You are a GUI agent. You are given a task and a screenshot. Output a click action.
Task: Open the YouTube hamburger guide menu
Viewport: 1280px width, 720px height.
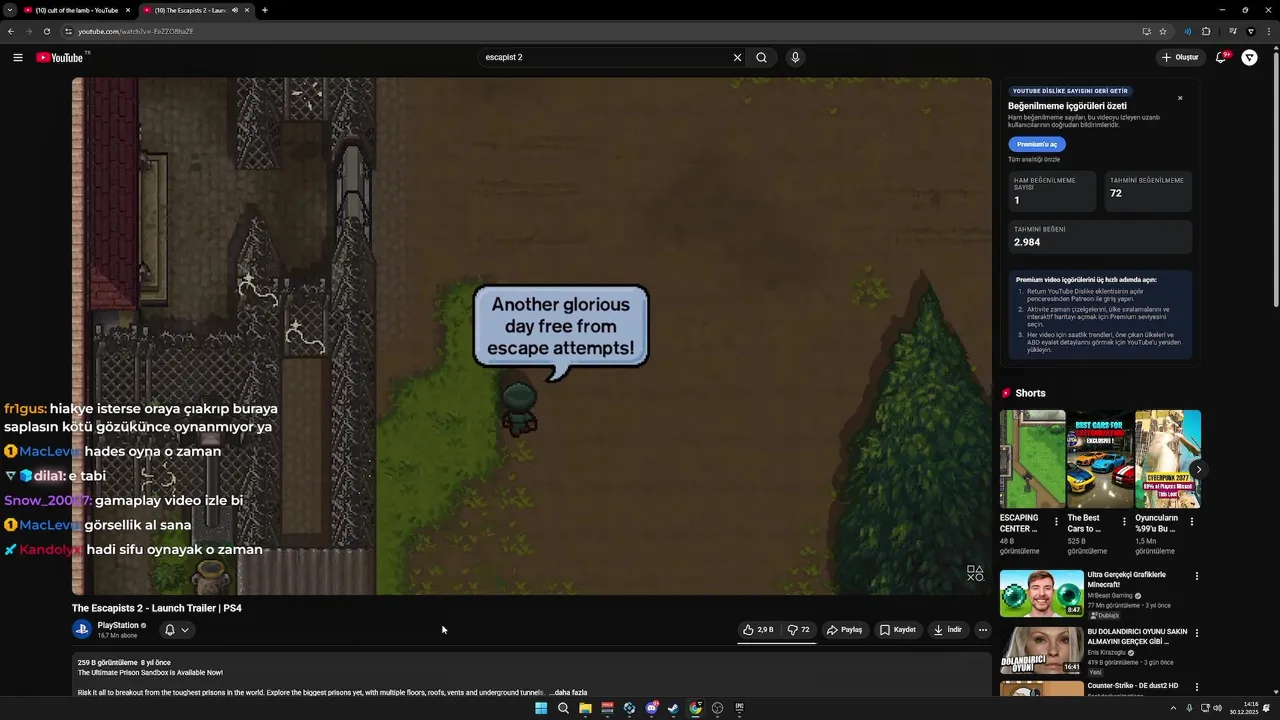pos(18,58)
